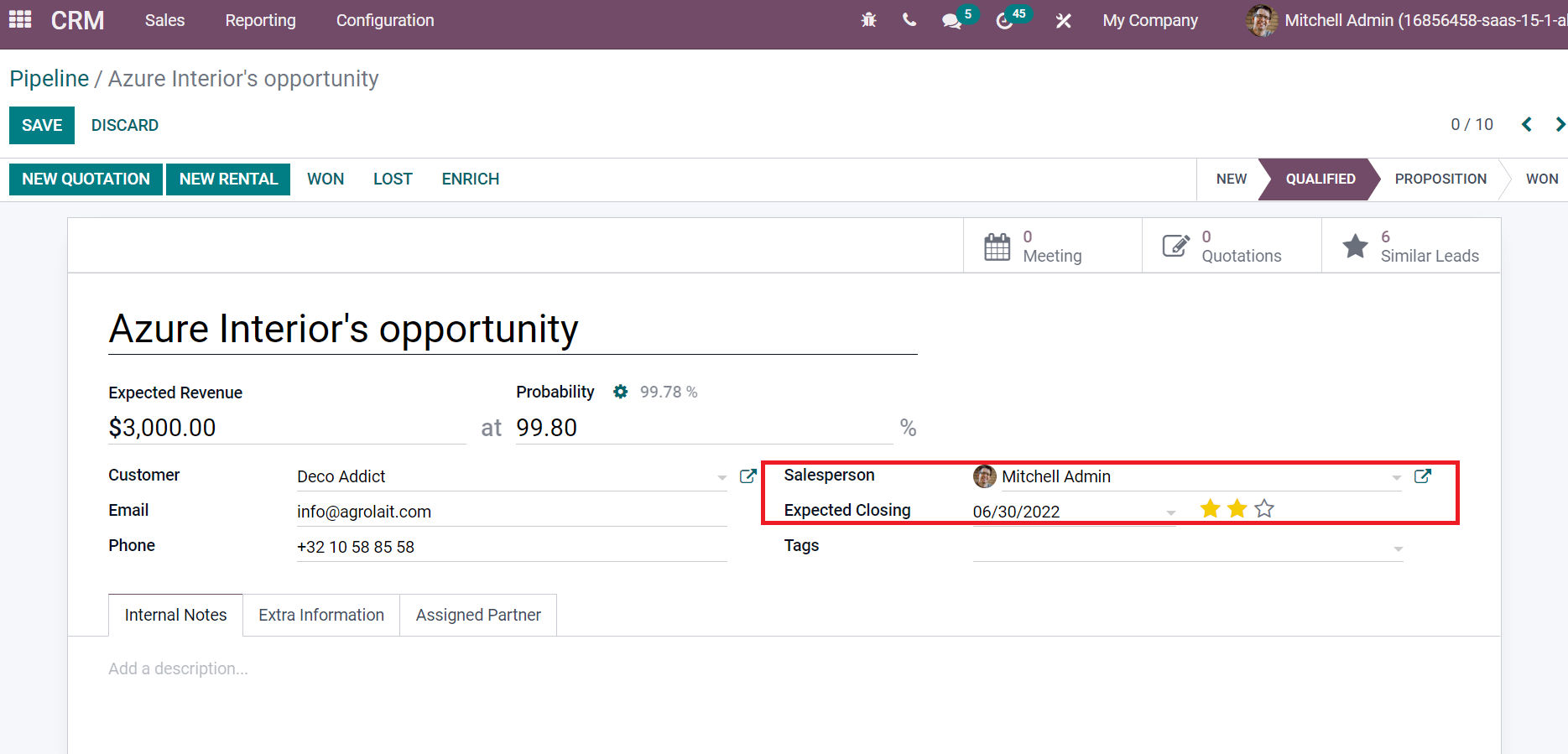Set priority to third star

click(x=1264, y=508)
